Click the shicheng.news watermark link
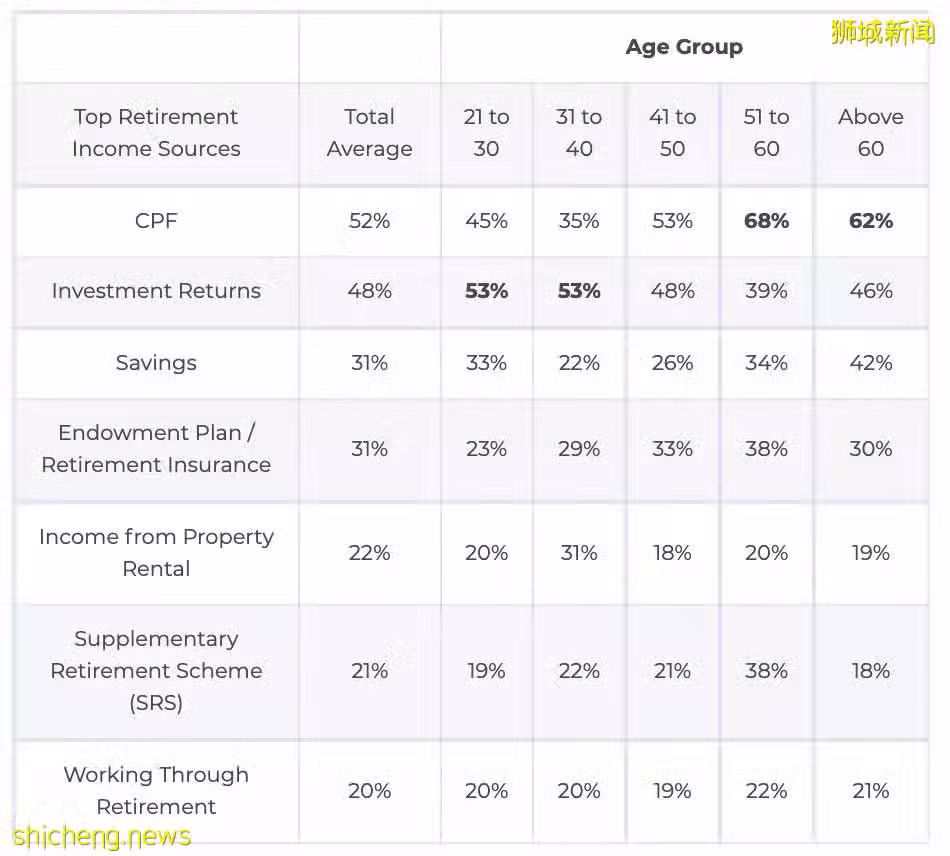Screen dimensions: 950x856 pos(102,837)
